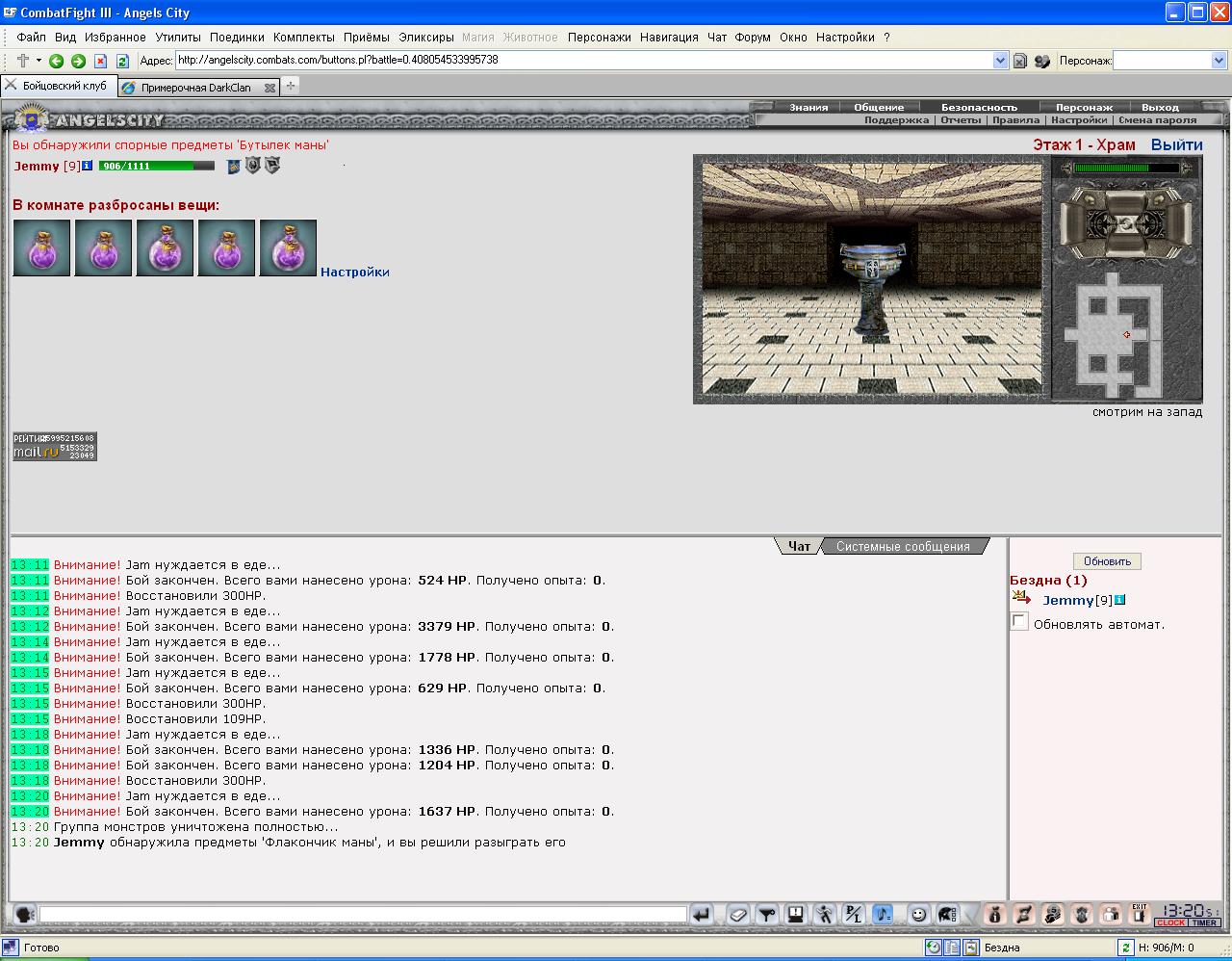Expand the address bar URL dropdown
This screenshot has height=961, width=1232.
[x=1000, y=61]
